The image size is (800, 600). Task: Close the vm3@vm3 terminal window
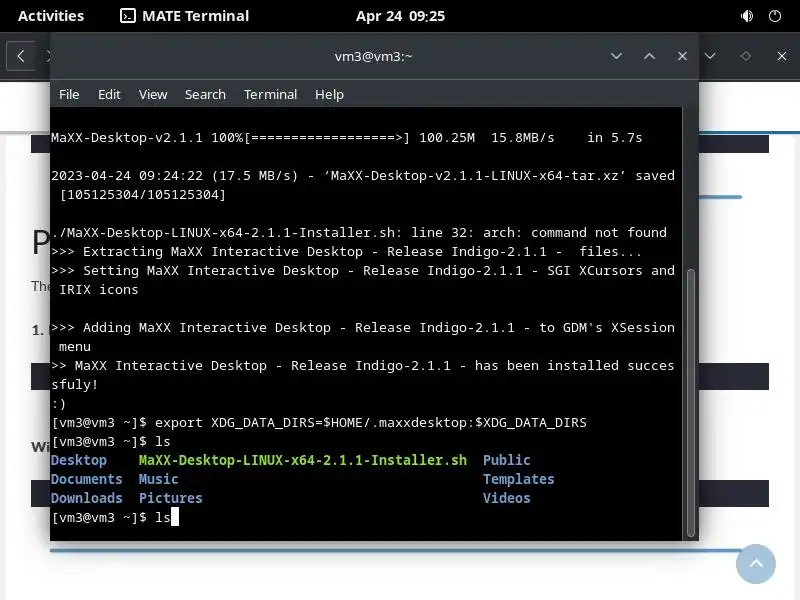point(682,56)
